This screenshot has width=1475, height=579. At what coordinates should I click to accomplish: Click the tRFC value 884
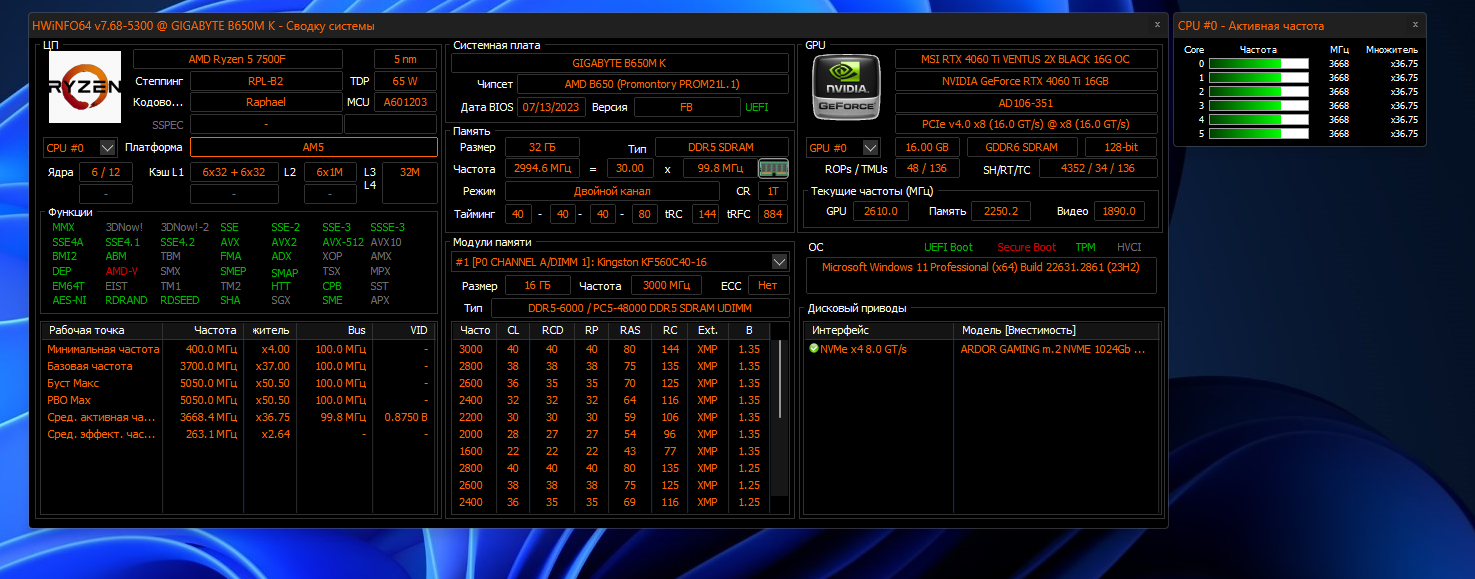point(773,214)
